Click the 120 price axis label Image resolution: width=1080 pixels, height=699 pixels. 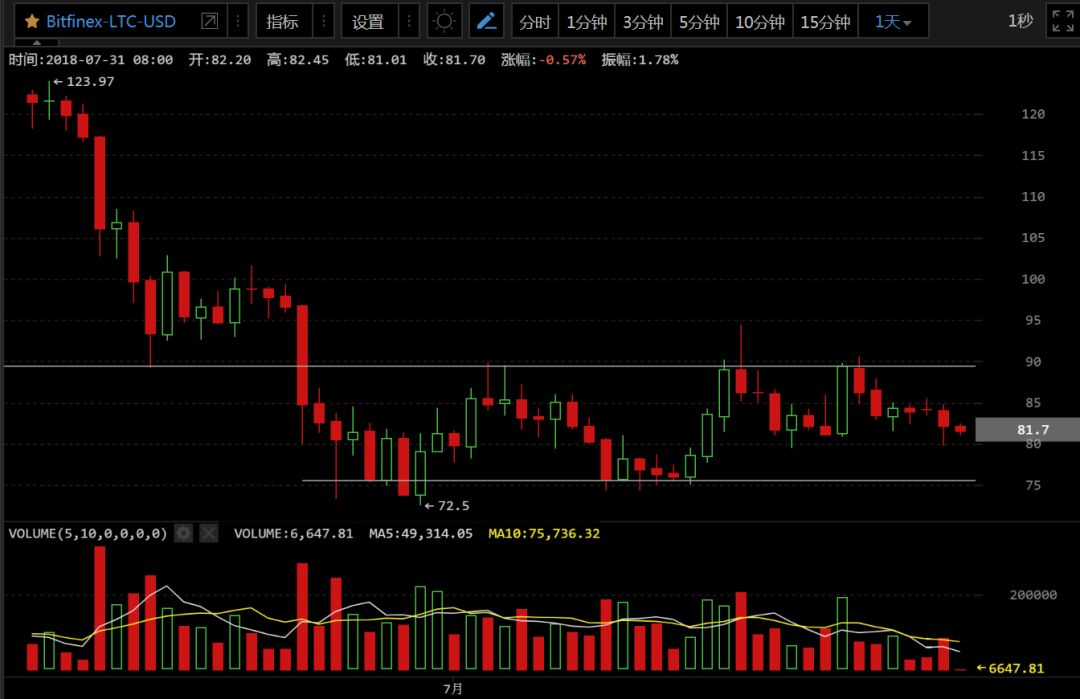[1033, 114]
